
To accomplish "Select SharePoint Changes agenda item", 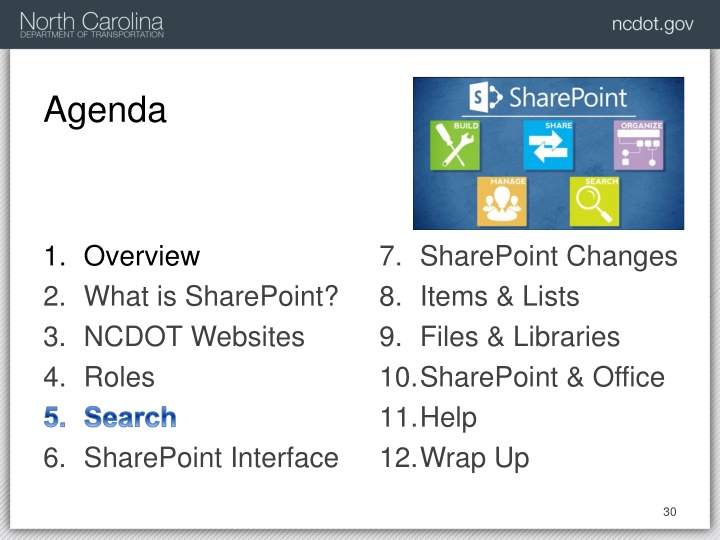I will 549,256.
